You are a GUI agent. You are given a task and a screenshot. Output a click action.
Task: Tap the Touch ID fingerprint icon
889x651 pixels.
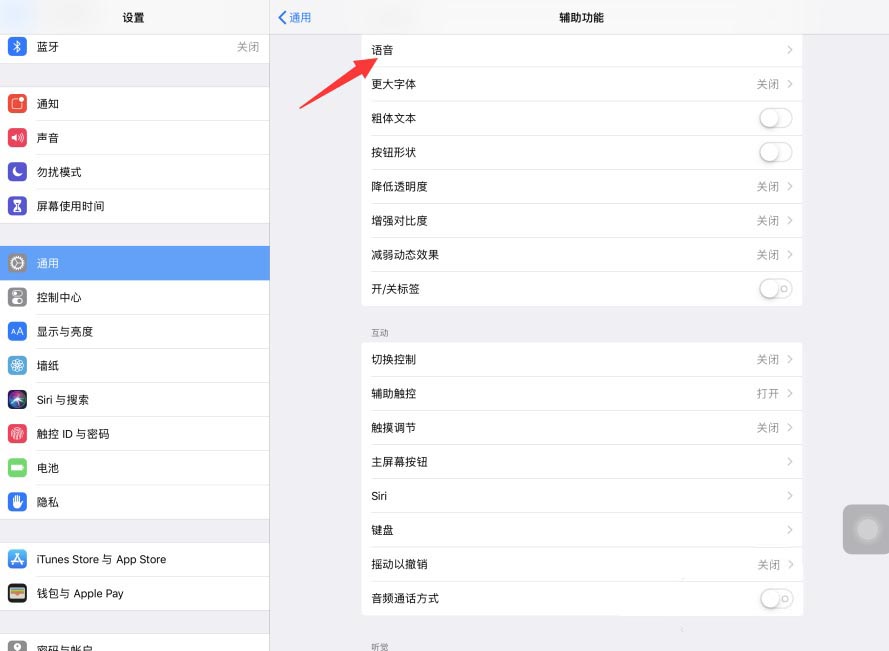[x=17, y=434]
